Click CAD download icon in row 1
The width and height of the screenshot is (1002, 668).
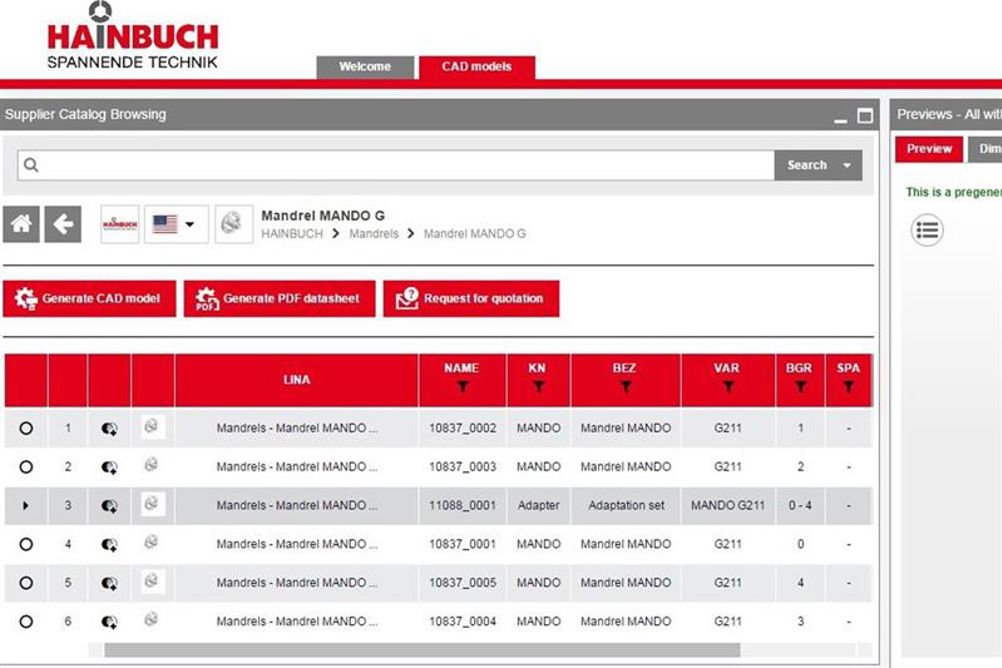coord(109,428)
